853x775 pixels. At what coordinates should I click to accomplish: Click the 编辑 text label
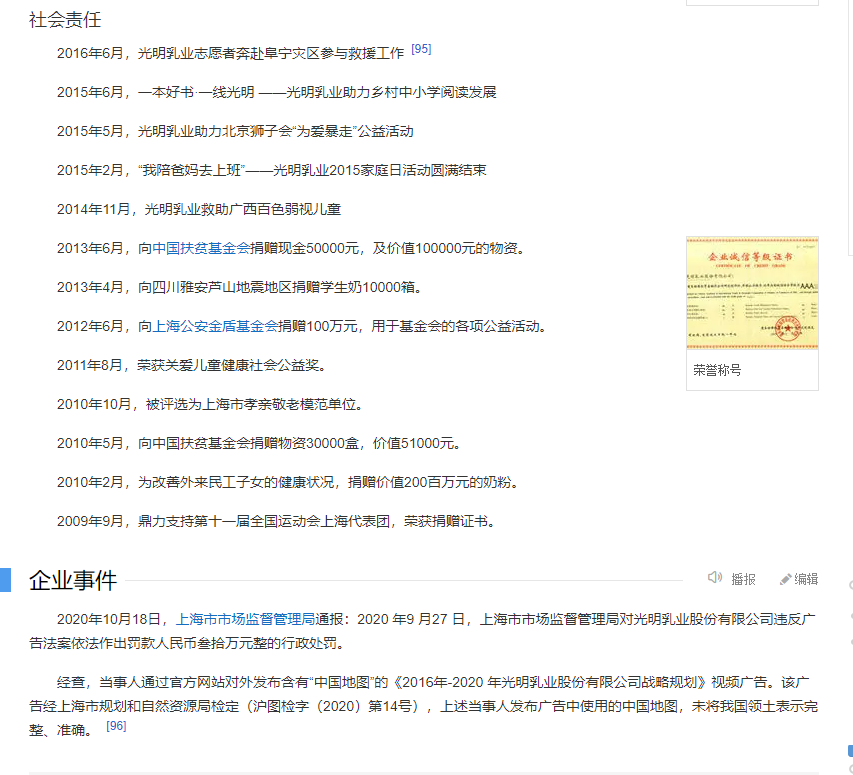pos(806,579)
